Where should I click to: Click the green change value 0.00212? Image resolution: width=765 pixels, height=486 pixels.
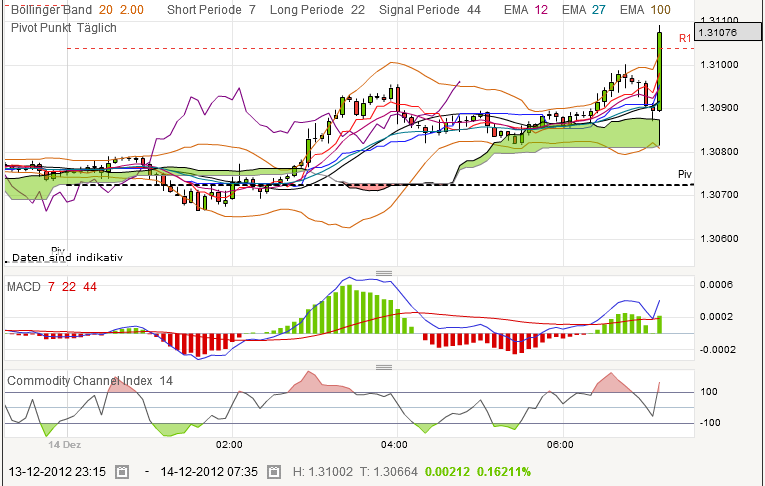click(x=447, y=472)
